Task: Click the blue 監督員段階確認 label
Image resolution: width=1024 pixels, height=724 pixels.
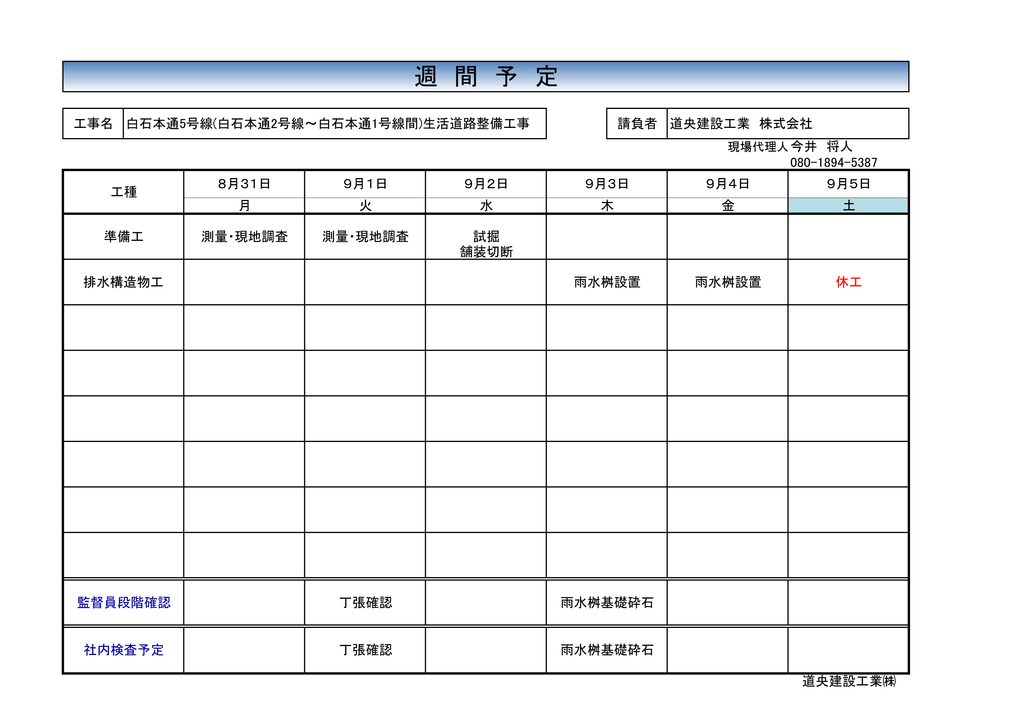Action: (x=123, y=603)
